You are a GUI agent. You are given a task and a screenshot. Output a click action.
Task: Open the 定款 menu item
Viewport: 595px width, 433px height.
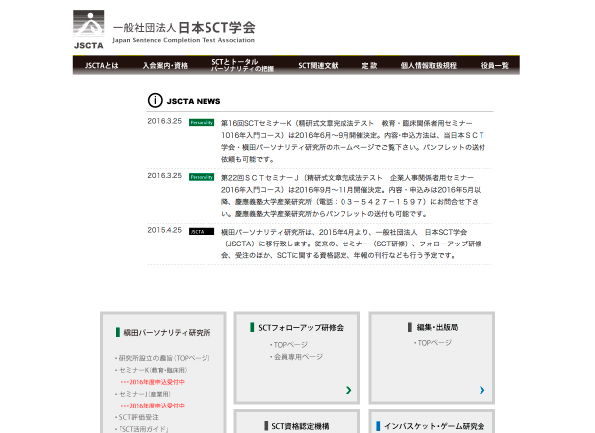click(369, 66)
